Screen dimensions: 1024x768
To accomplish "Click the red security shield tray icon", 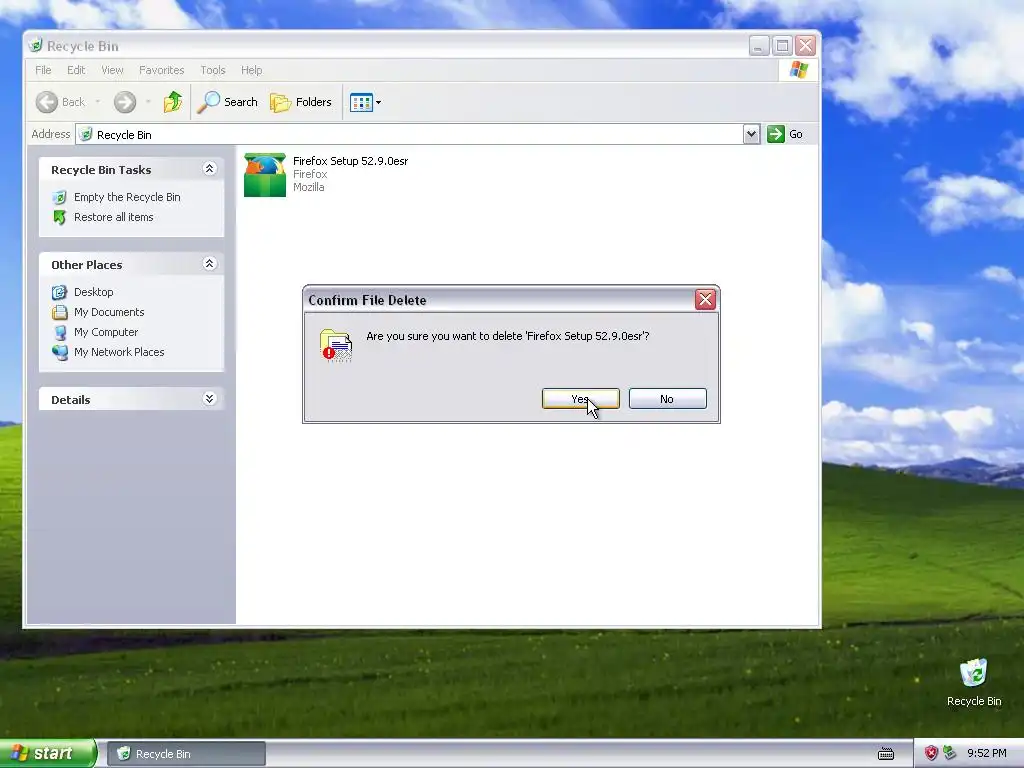I will [931, 754].
